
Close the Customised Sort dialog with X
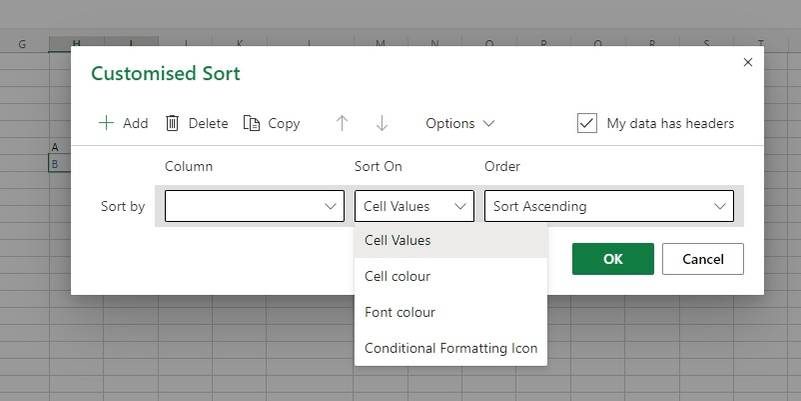pos(747,62)
